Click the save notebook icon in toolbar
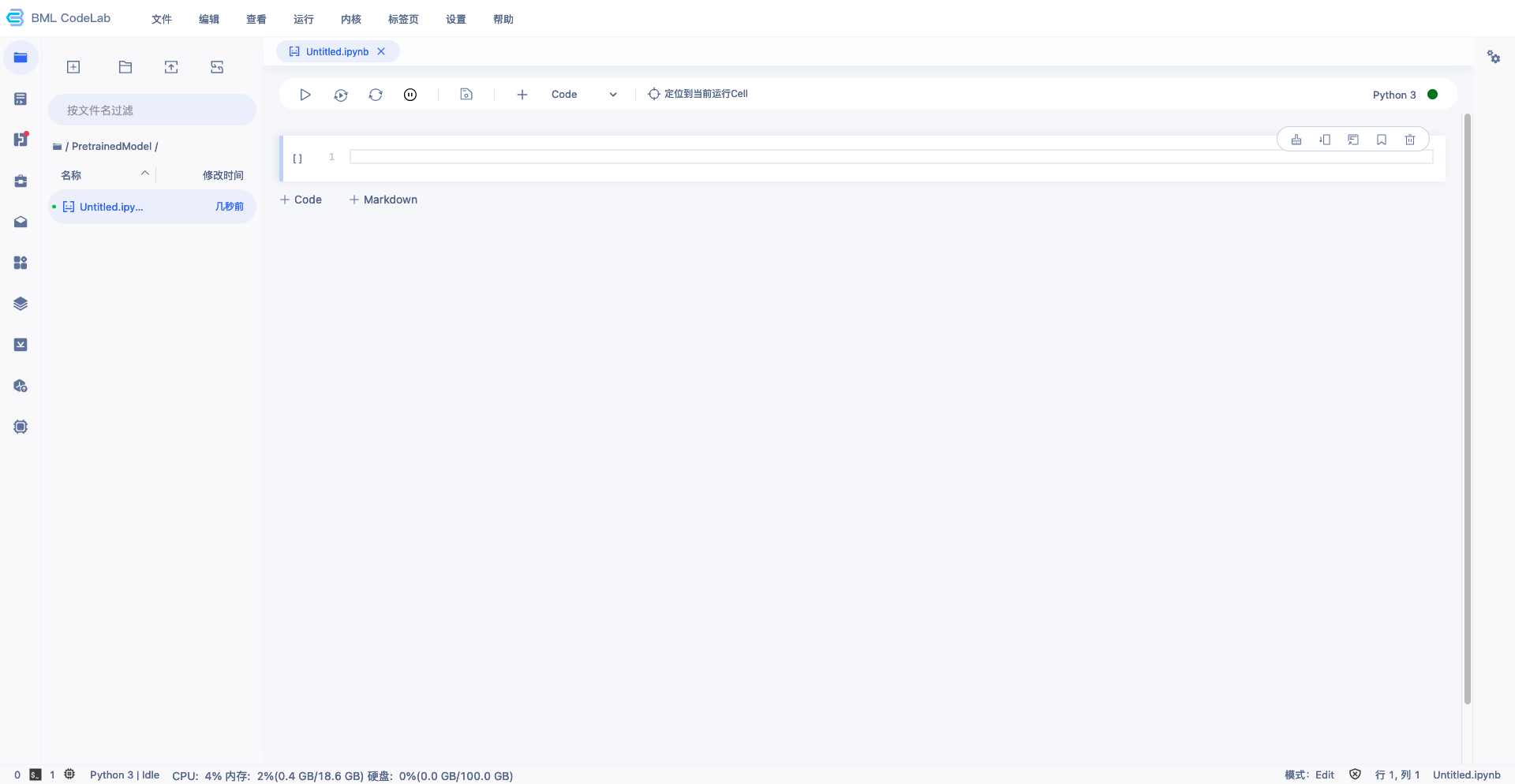This screenshot has width=1515, height=784. coord(466,95)
